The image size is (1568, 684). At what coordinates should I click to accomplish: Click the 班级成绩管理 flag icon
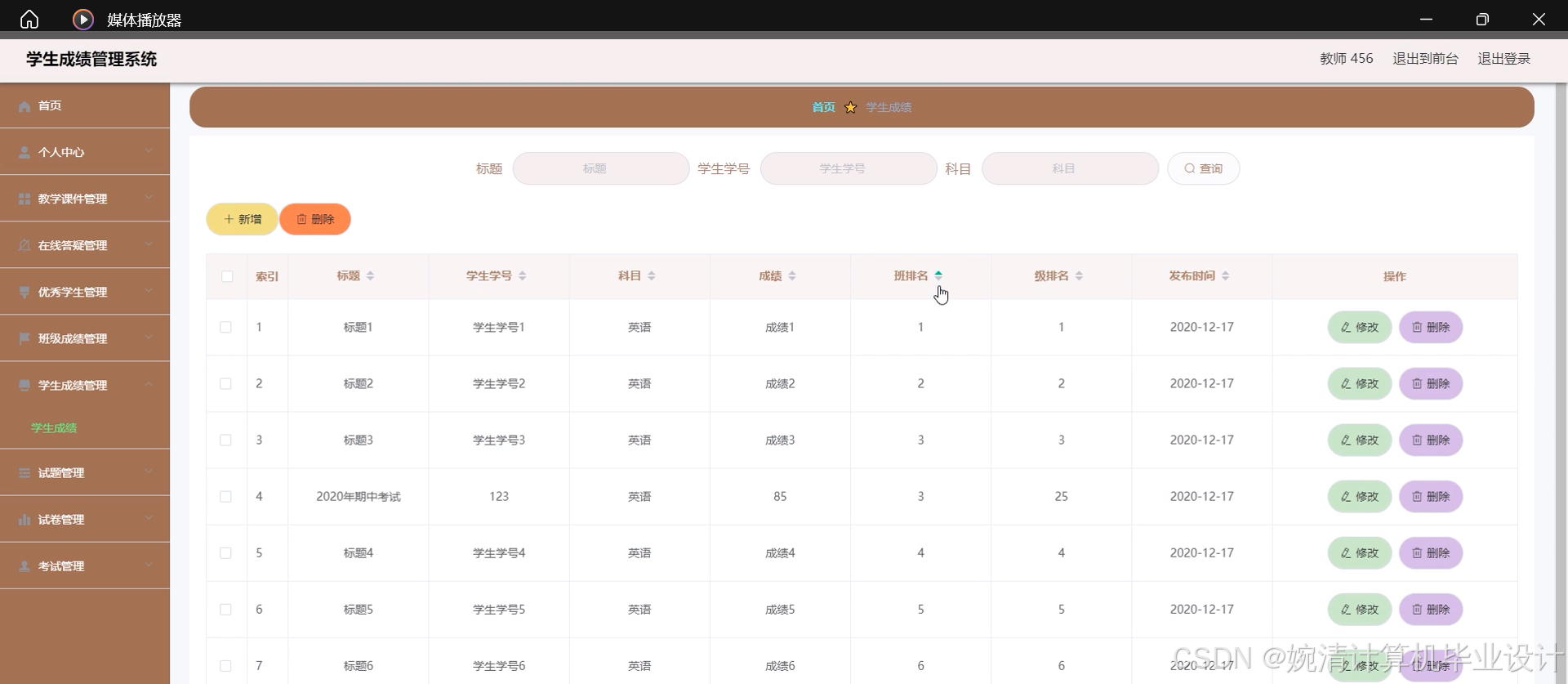(x=24, y=339)
